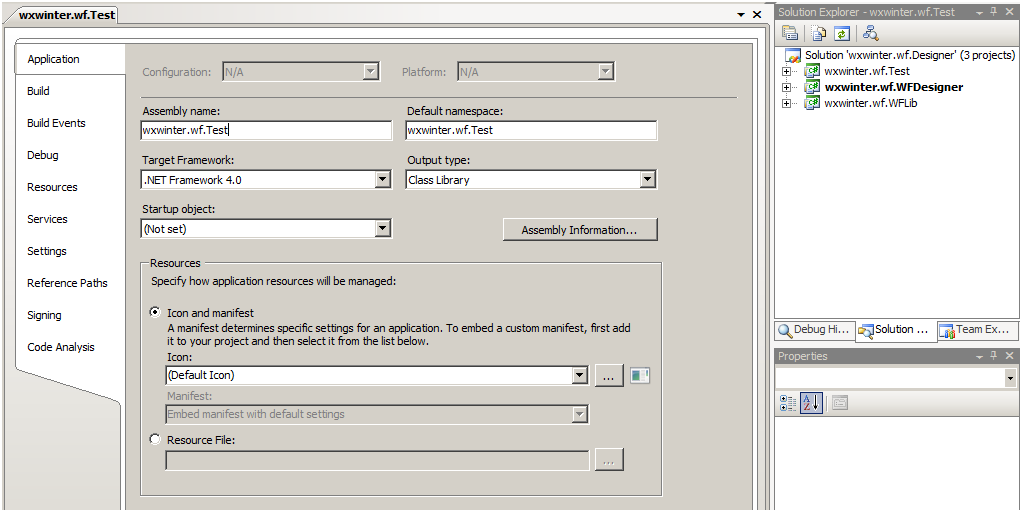Close the Solution Explorer panel

(x=1009, y=12)
